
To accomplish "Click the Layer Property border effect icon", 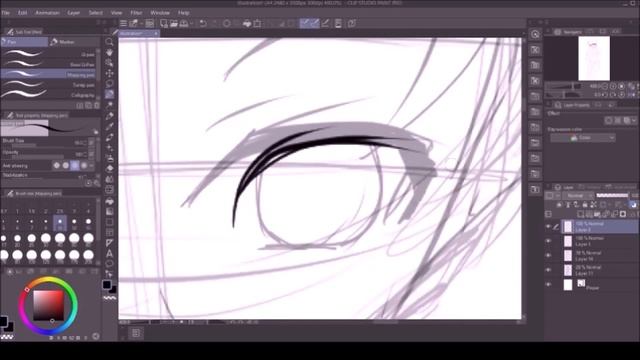I will [x=609, y=120].
